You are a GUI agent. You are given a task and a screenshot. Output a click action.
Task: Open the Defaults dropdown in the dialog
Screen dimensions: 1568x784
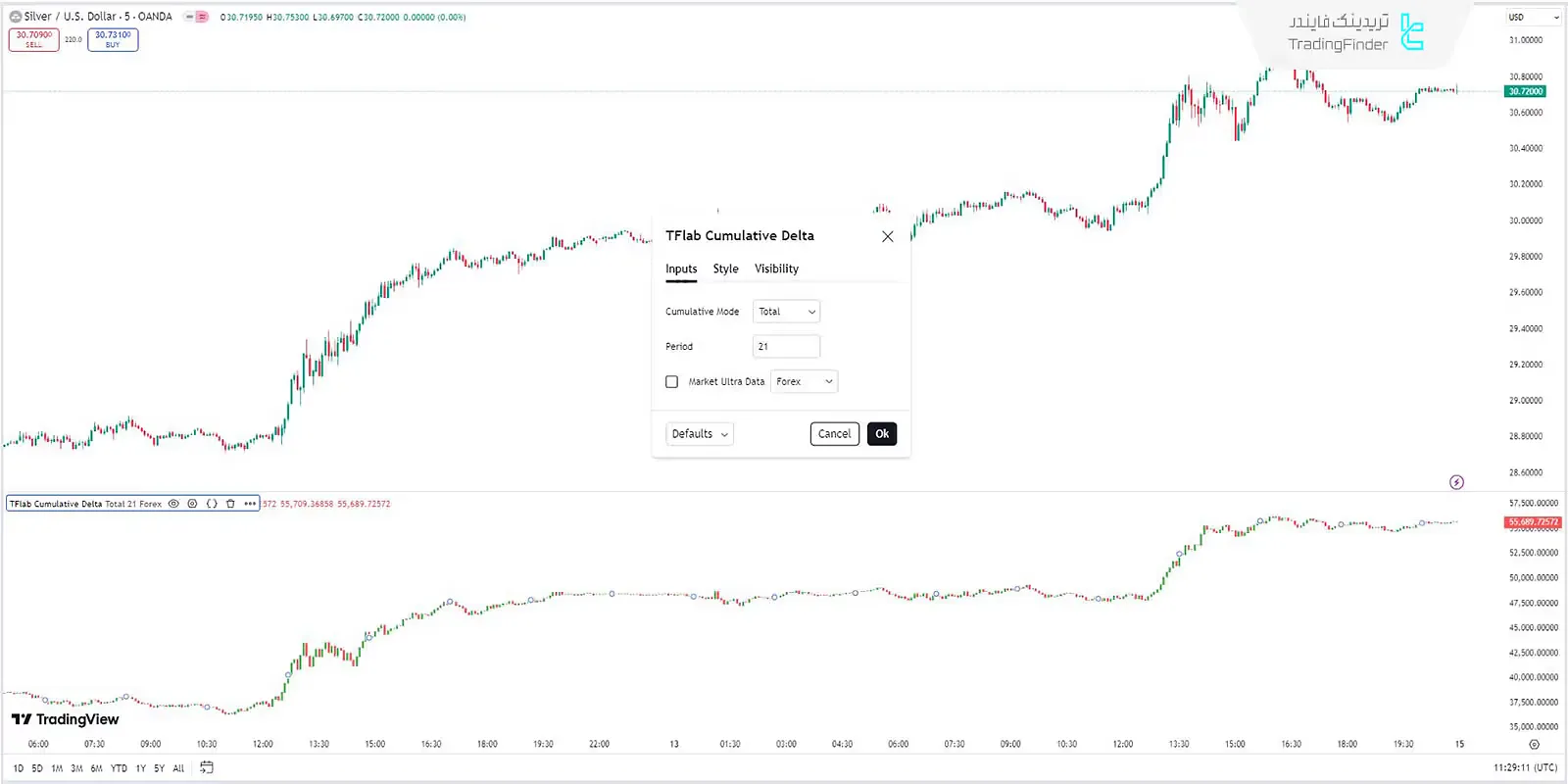[700, 434]
